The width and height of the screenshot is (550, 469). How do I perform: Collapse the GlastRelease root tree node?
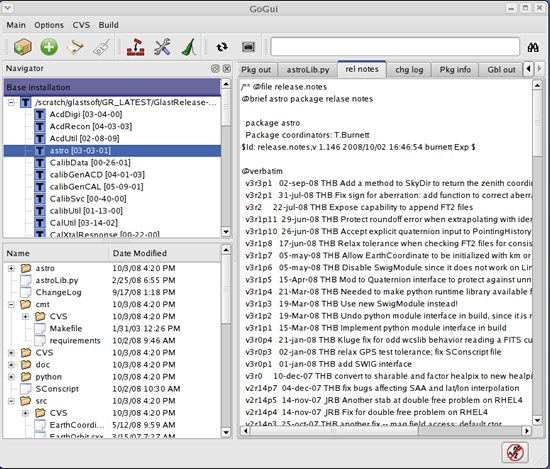pyautogui.click(x=11, y=102)
